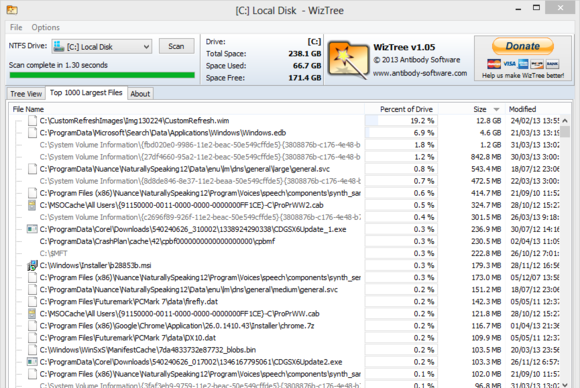This screenshot has width=580, height=388.
Task: Click the 1.8 % percent value
Action: point(424,145)
